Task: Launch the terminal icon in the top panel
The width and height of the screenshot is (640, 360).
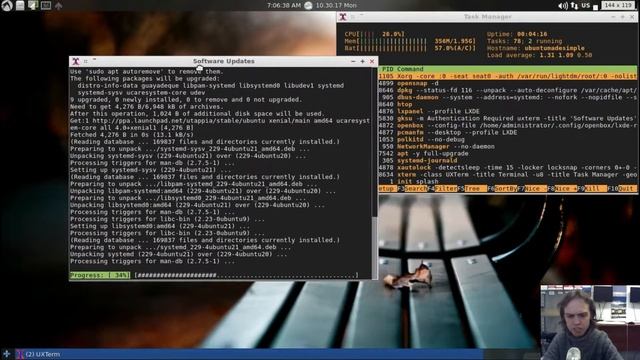Action: pos(46,5)
